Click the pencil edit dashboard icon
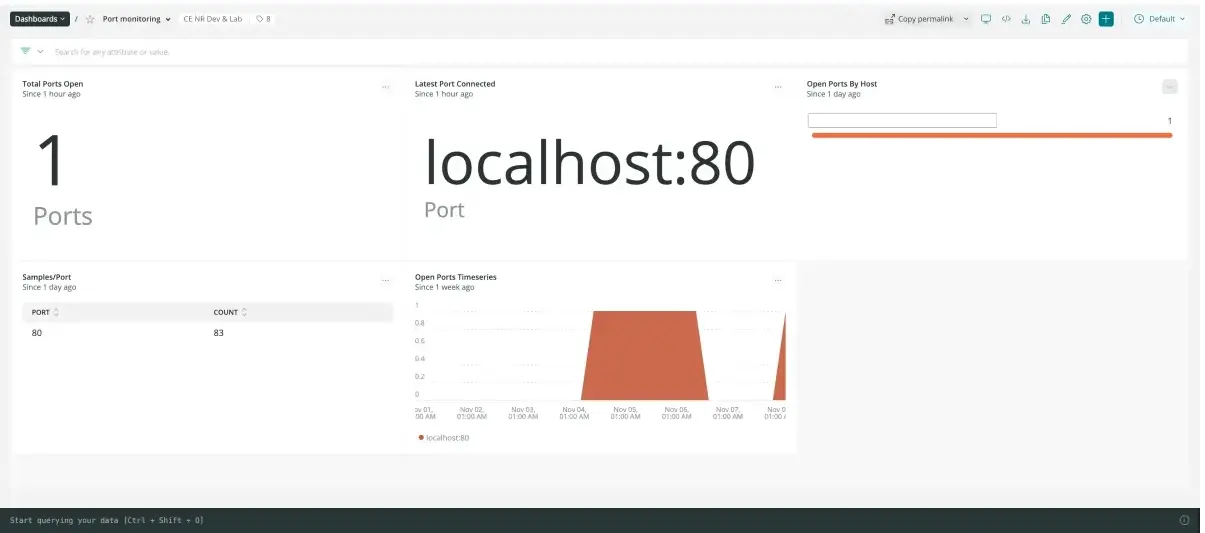The width and height of the screenshot is (1205, 533). coord(1066,19)
